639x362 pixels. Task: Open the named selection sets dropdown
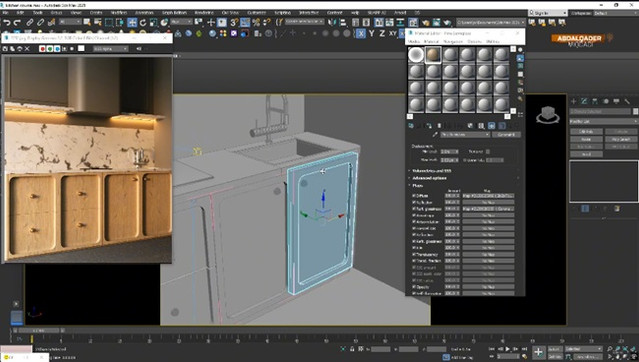[x=304, y=22]
